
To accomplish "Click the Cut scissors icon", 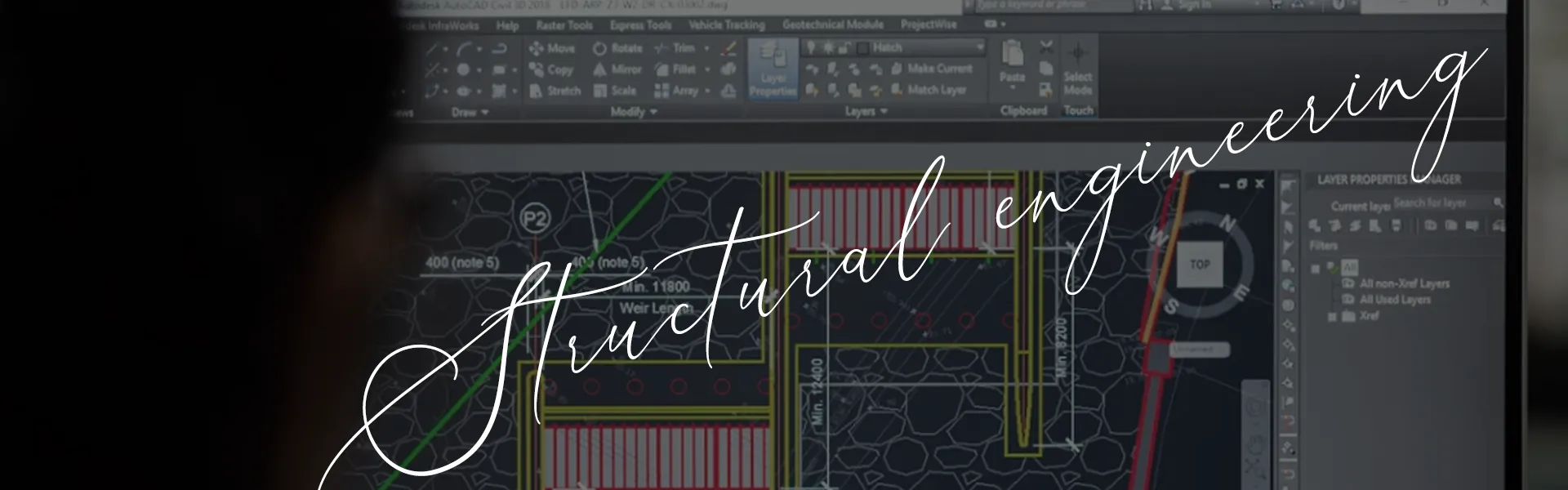I will pos(1046,47).
